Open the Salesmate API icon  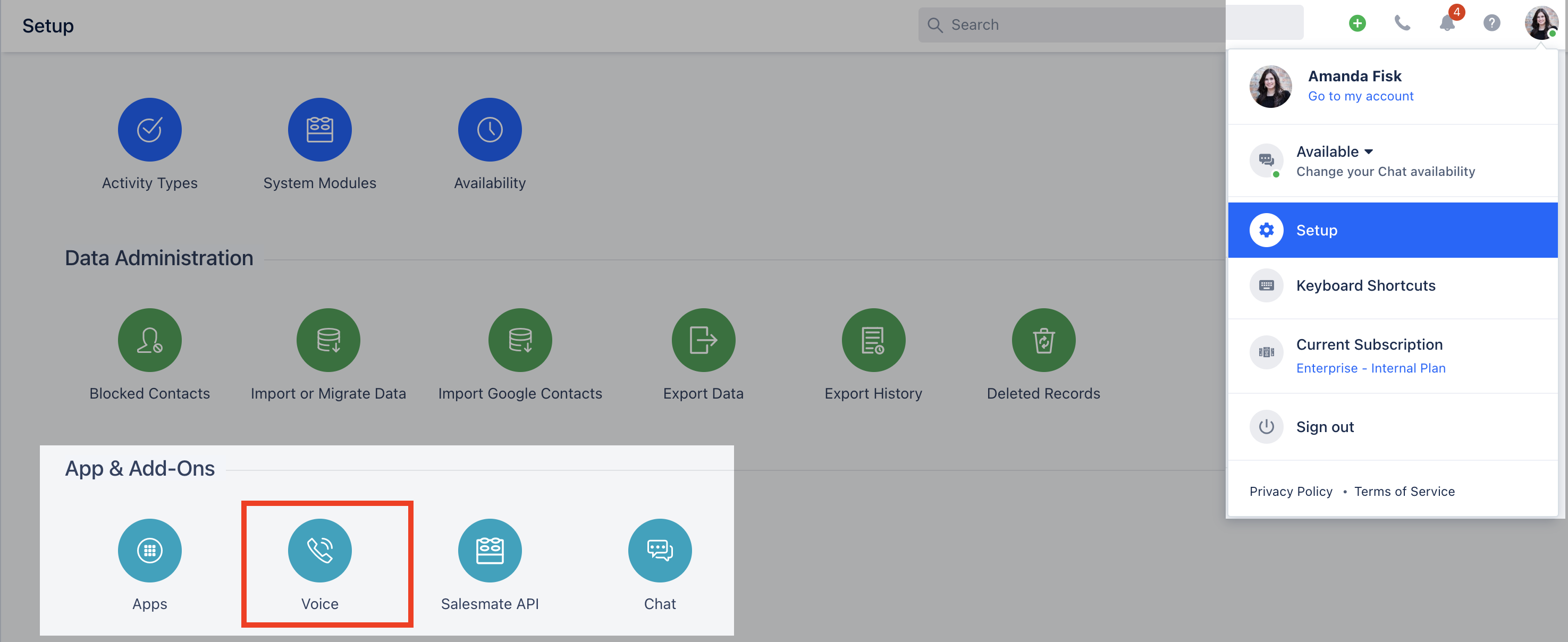tap(490, 551)
